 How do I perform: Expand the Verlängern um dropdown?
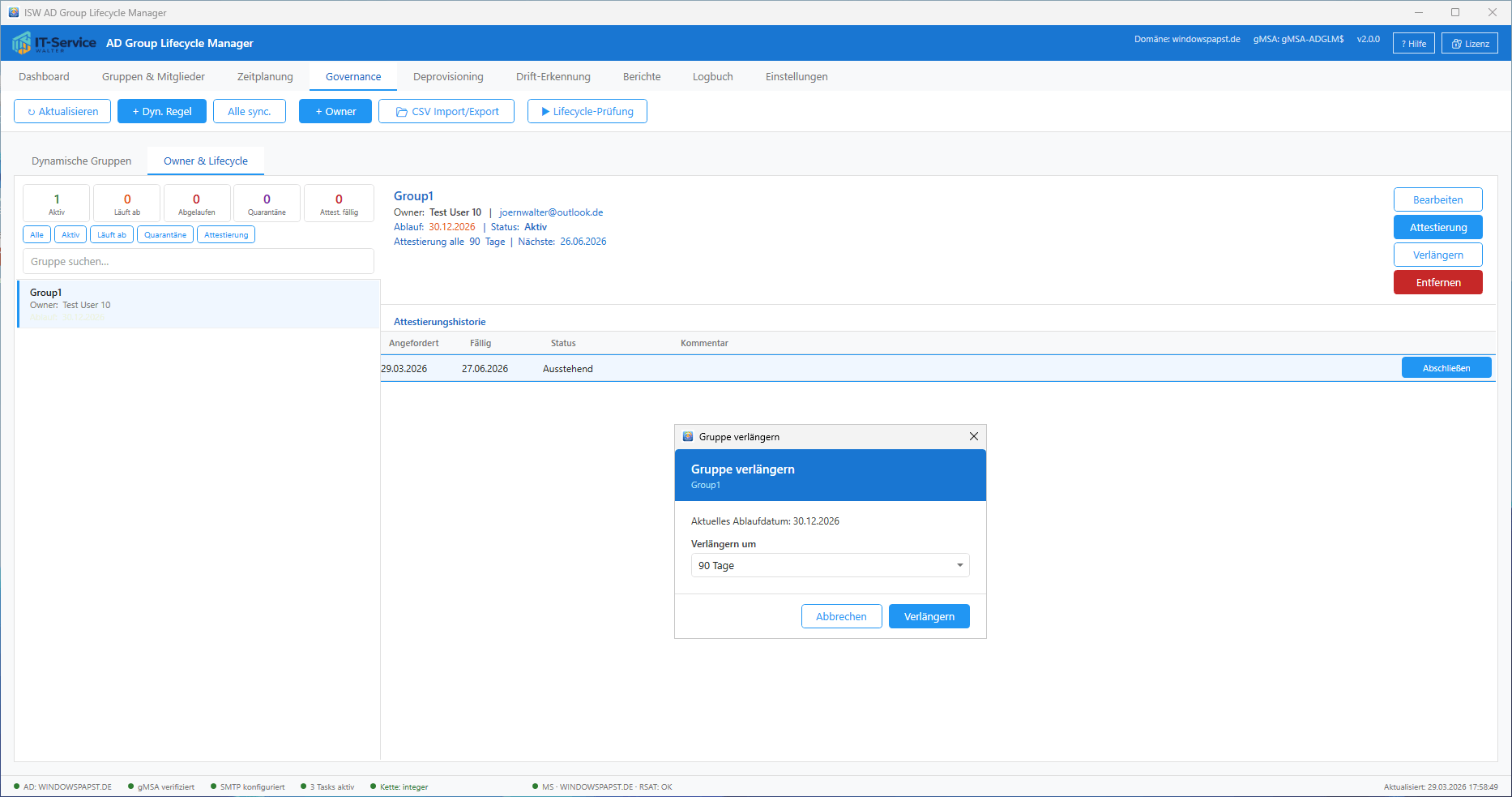tap(830, 566)
